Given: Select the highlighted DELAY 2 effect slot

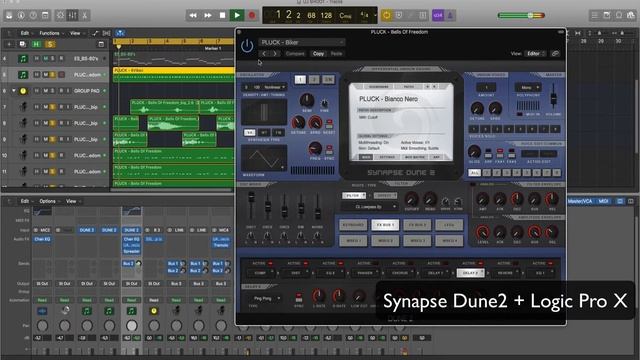Looking at the screenshot, I should 470,273.
